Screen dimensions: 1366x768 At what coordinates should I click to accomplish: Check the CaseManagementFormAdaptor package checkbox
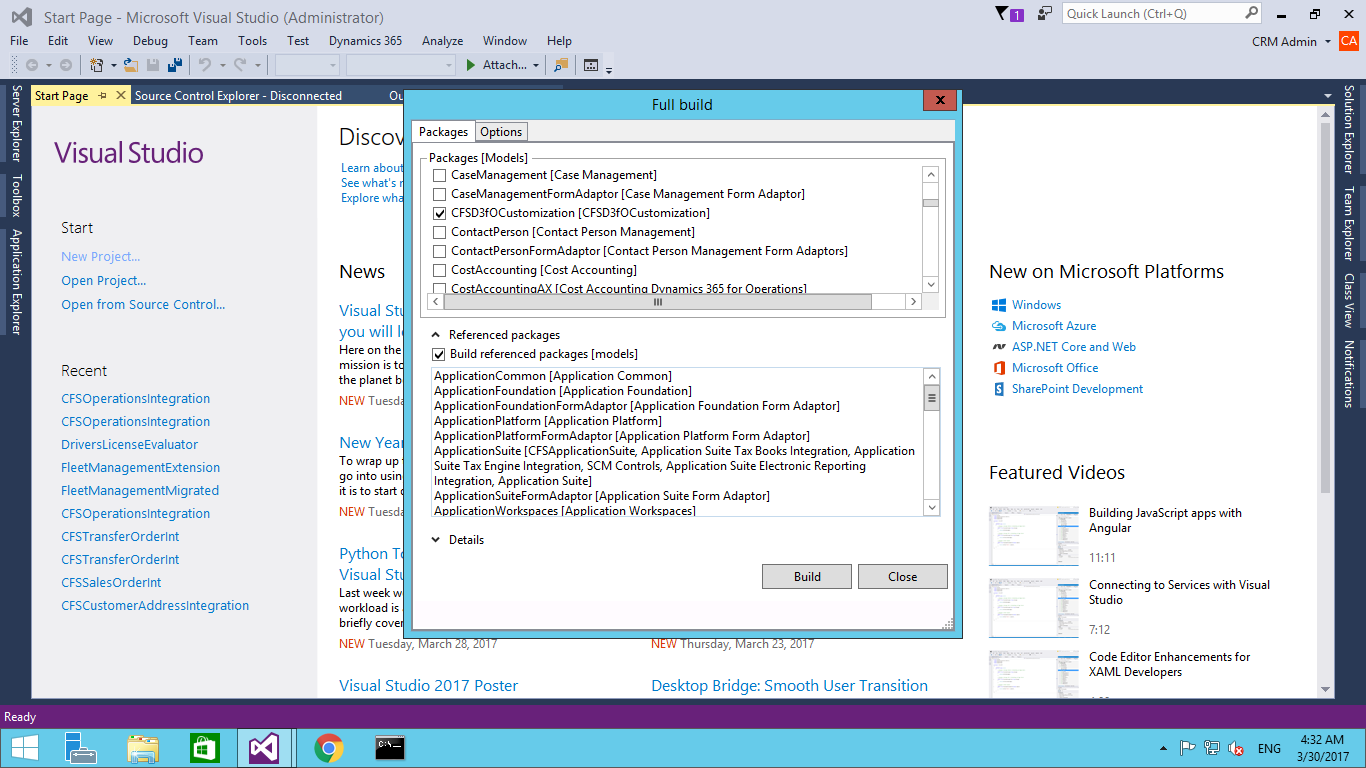point(439,194)
